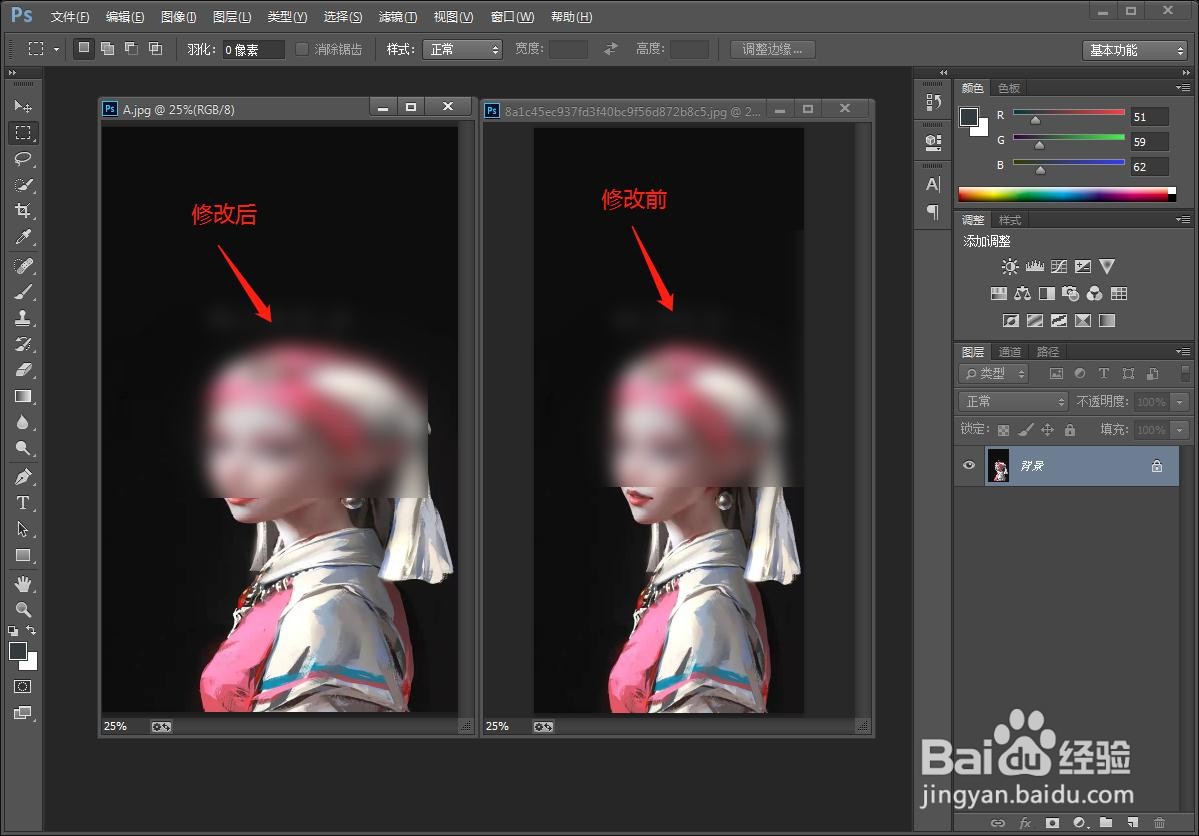
Task: Select the Eraser tool
Action: tap(23, 369)
